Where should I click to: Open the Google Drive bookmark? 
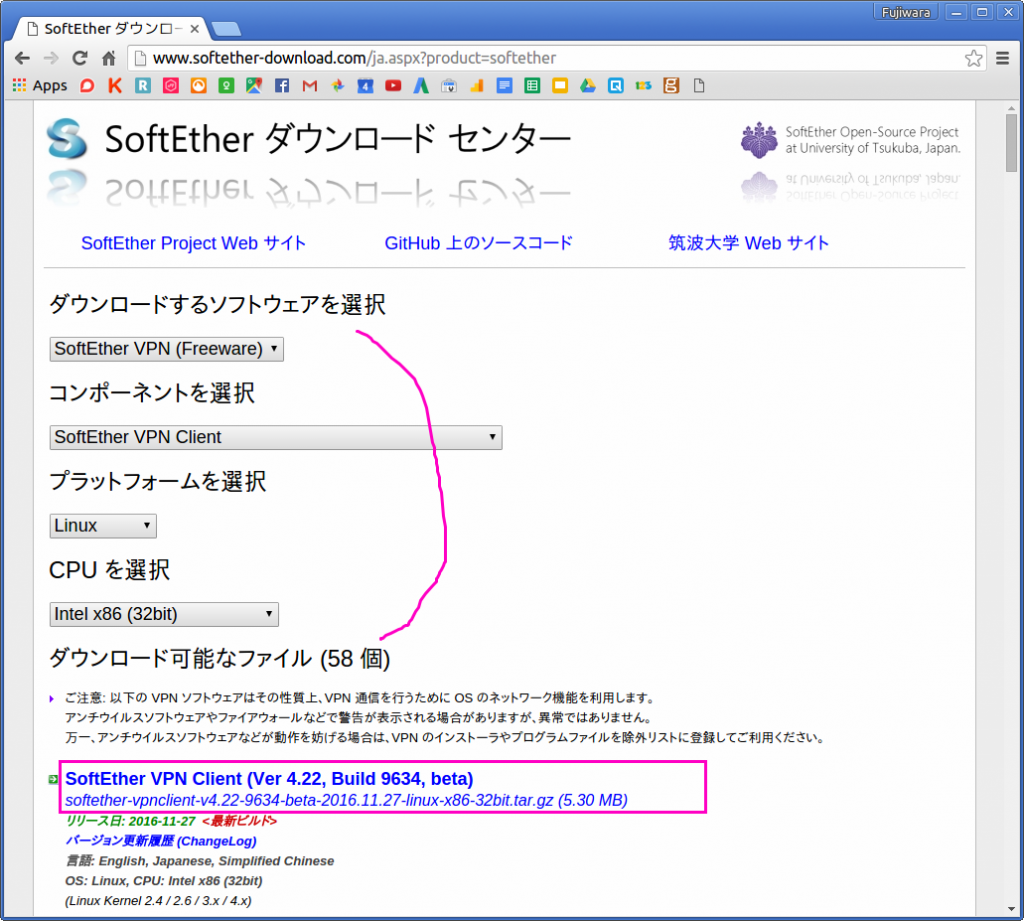coord(588,86)
